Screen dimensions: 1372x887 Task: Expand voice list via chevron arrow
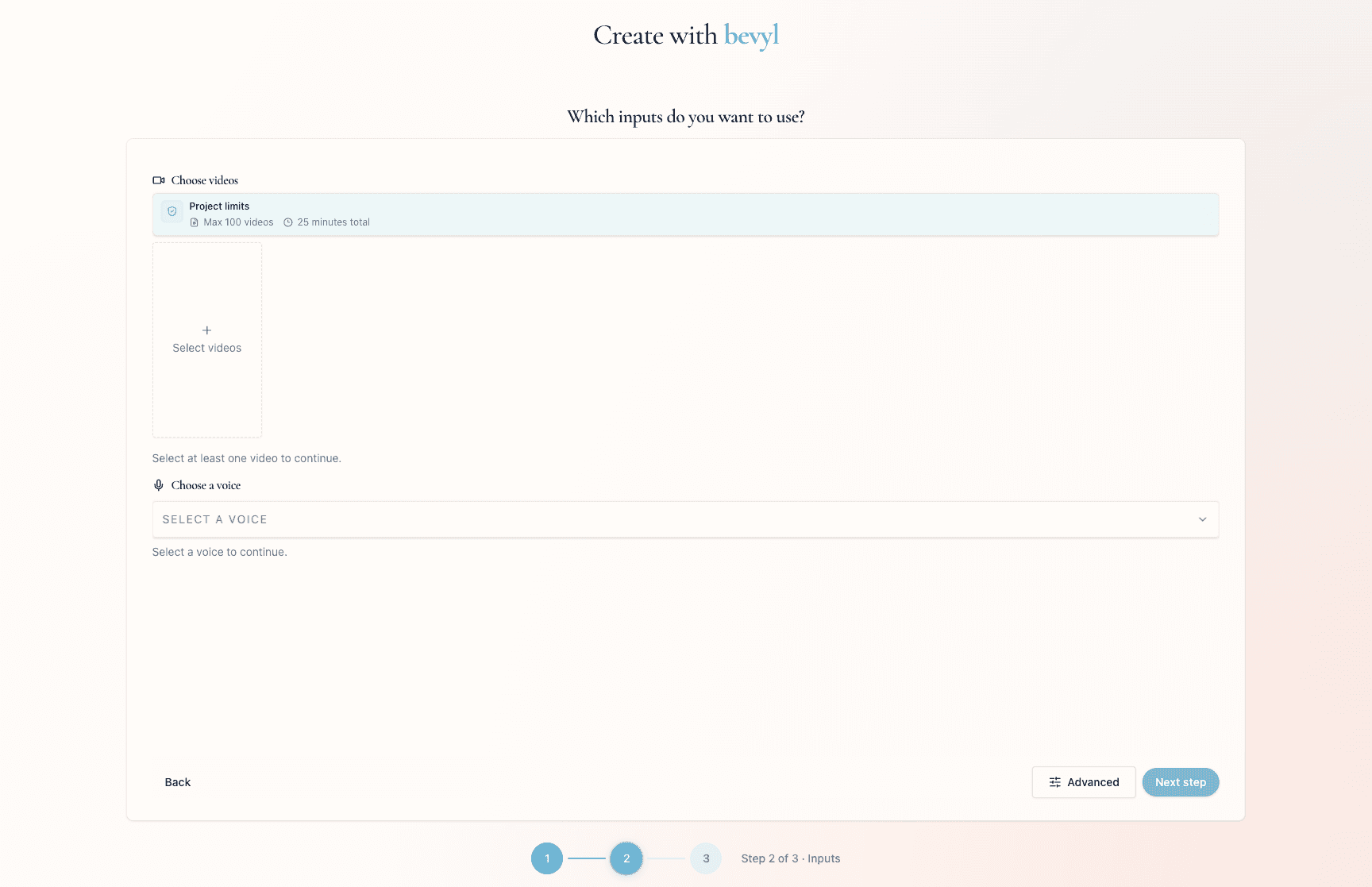click(x=1202, y=519)
